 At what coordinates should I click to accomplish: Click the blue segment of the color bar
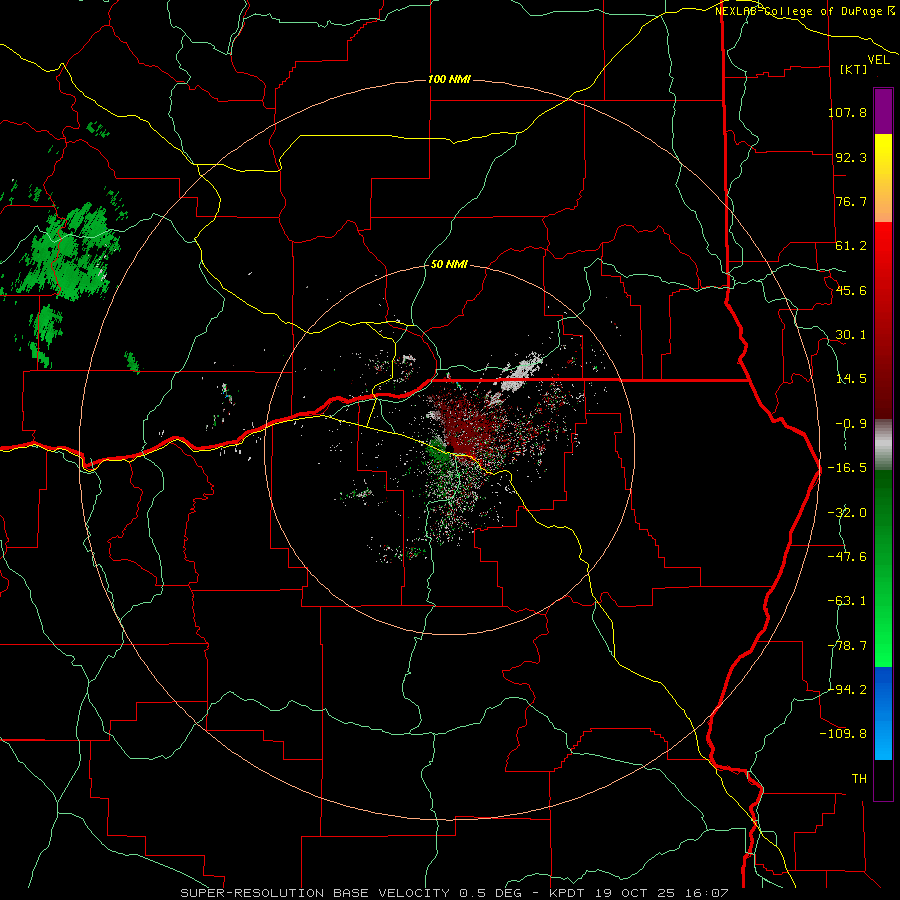tap(883, 713)
